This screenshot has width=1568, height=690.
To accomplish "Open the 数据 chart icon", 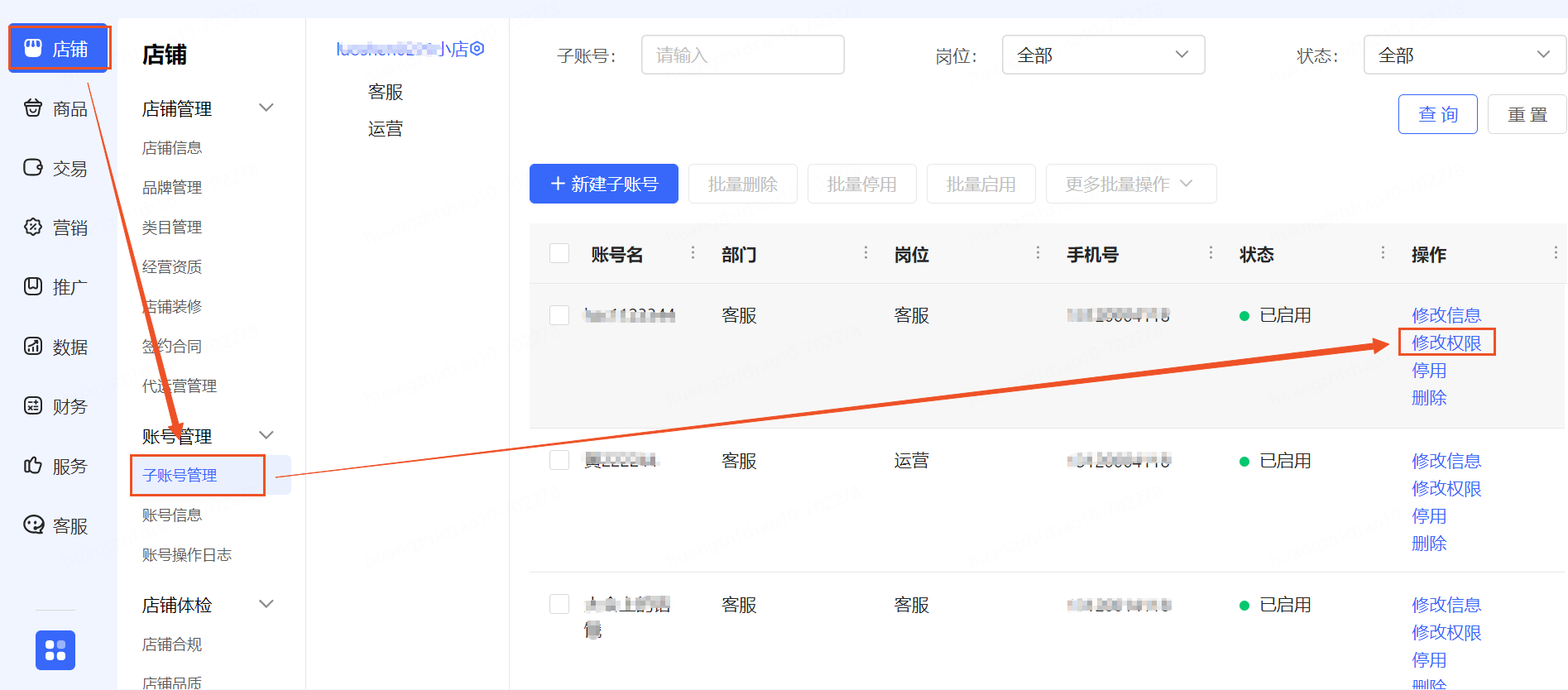I will coord(33,346).
